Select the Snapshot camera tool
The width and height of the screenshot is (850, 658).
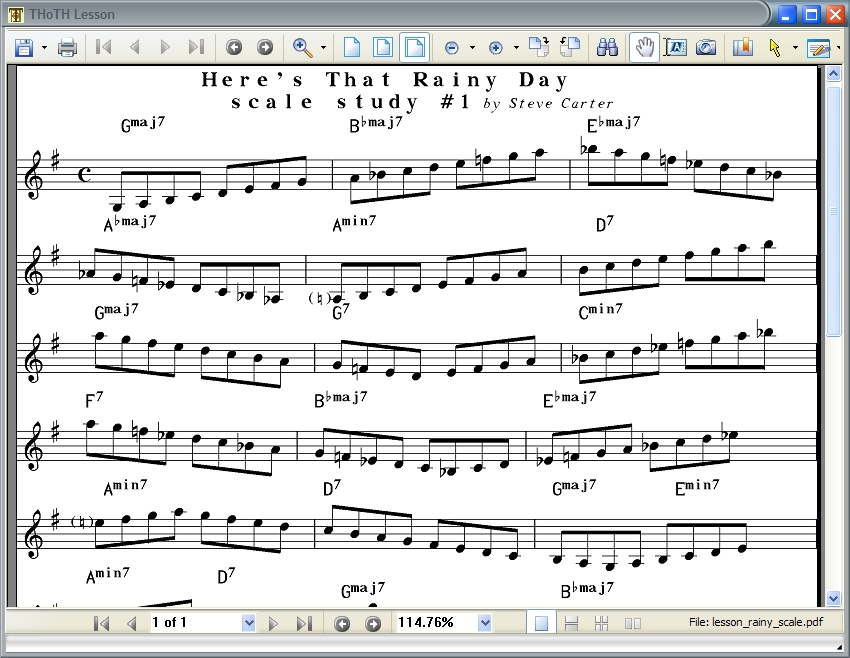tap(706, 48)
